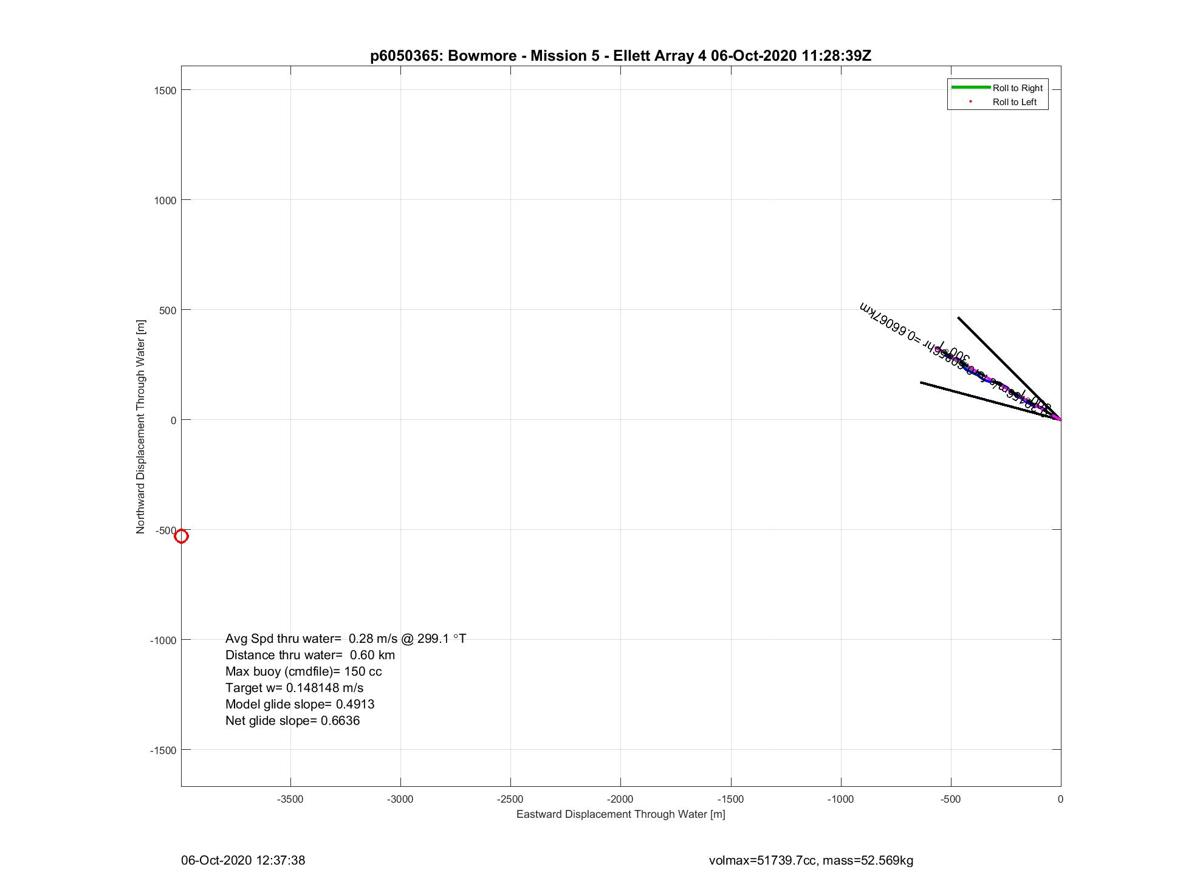Click x-axis tick label '-2000'

[x=621, y=799]
